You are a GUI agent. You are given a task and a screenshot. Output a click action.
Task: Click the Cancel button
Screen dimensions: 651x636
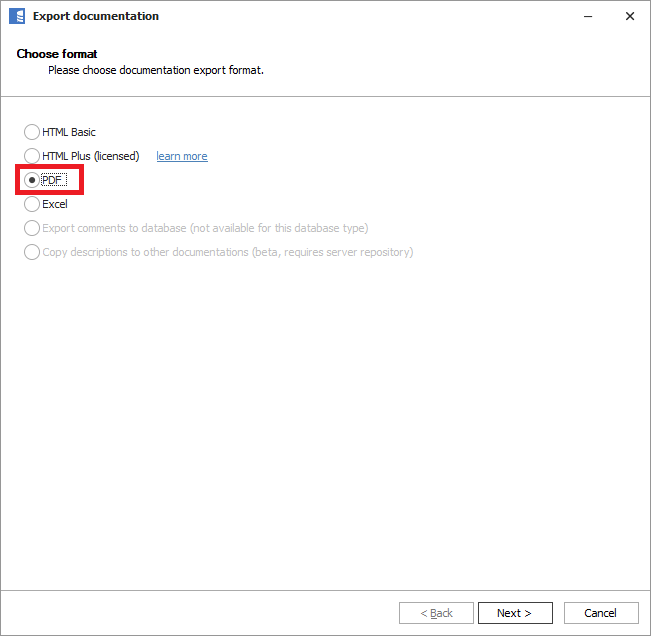[600, 613]
